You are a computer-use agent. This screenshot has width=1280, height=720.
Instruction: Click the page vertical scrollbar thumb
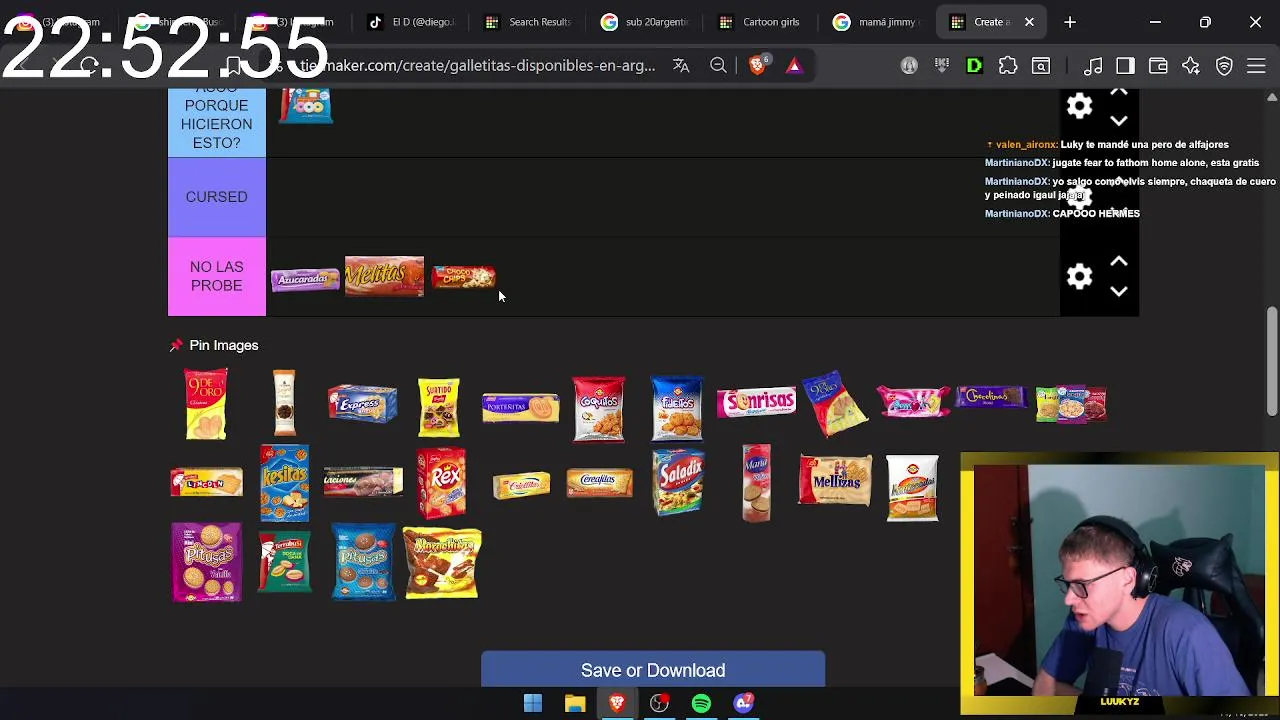1272,361
